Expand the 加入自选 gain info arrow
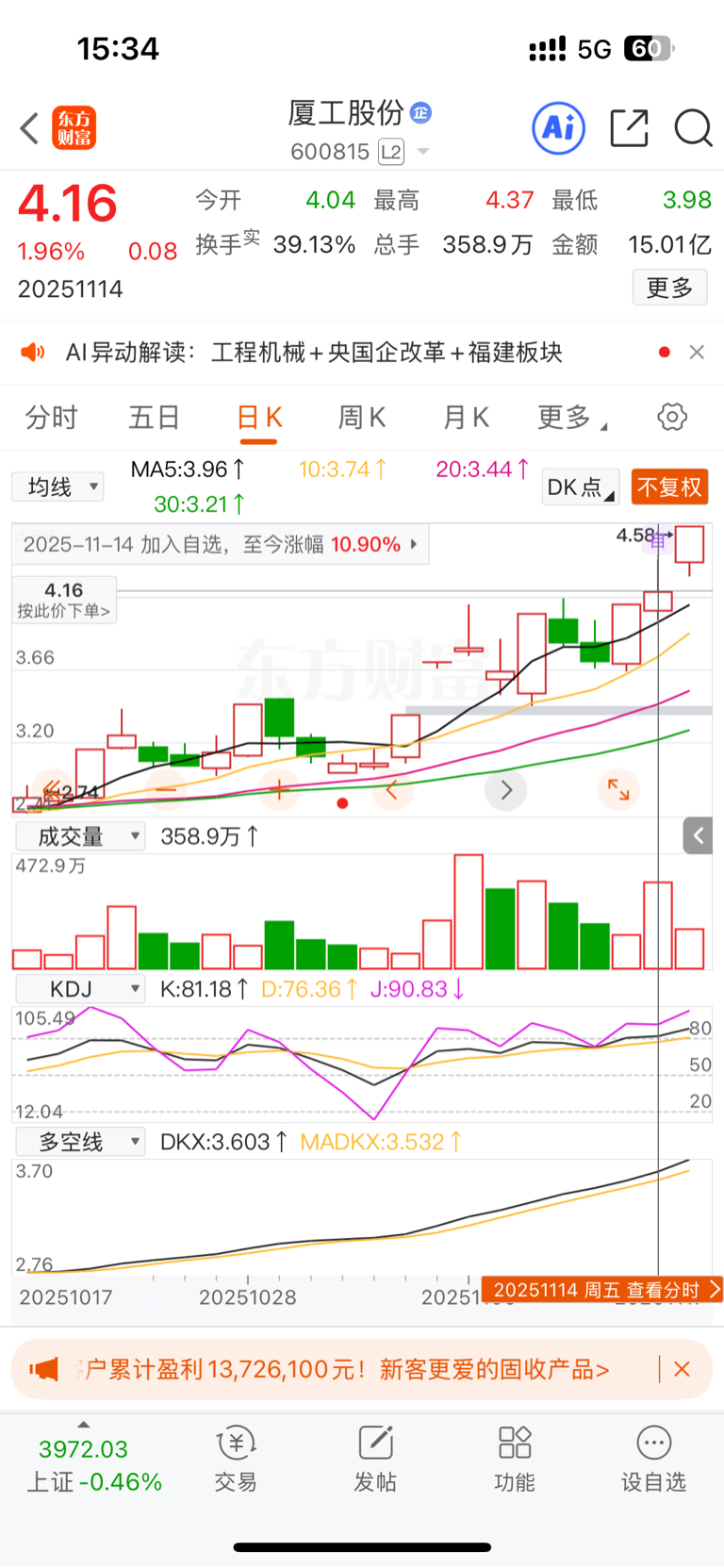The width and height of the screenshot is (724, 1568). (414, 544)
